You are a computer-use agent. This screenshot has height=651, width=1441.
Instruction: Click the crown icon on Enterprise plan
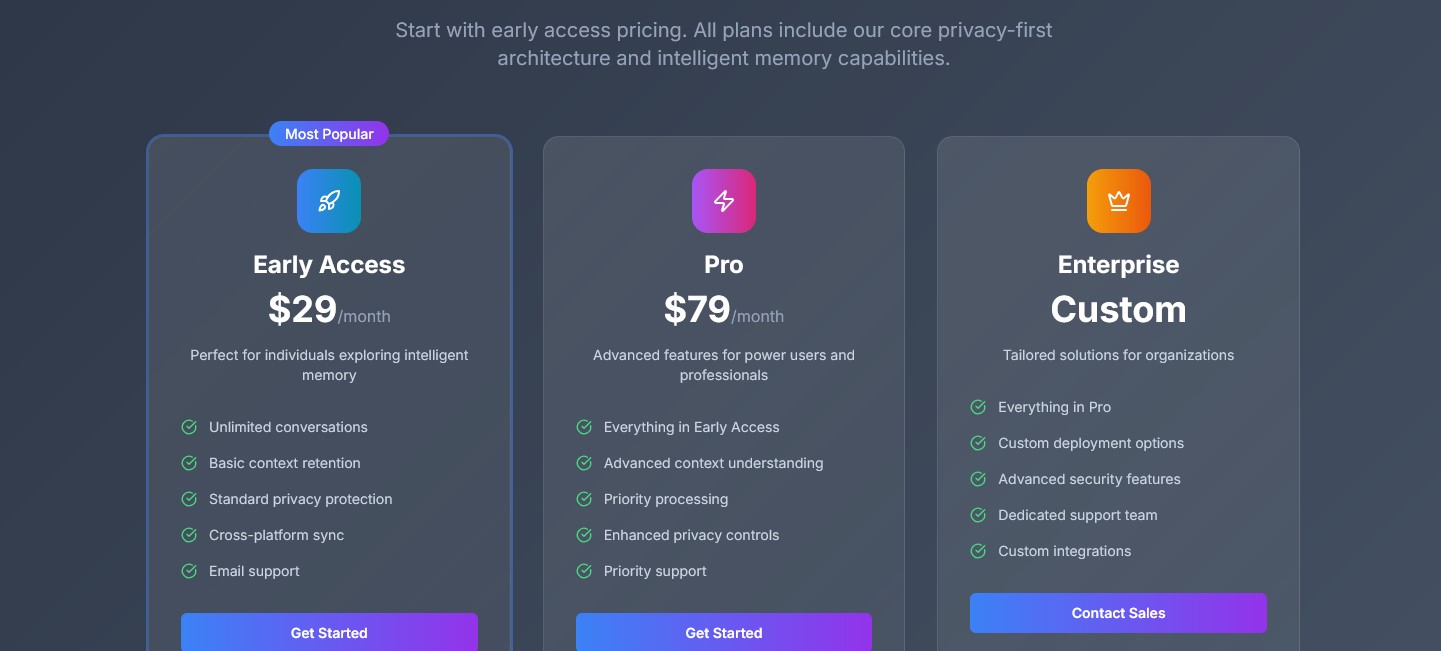pos(1119,201)
